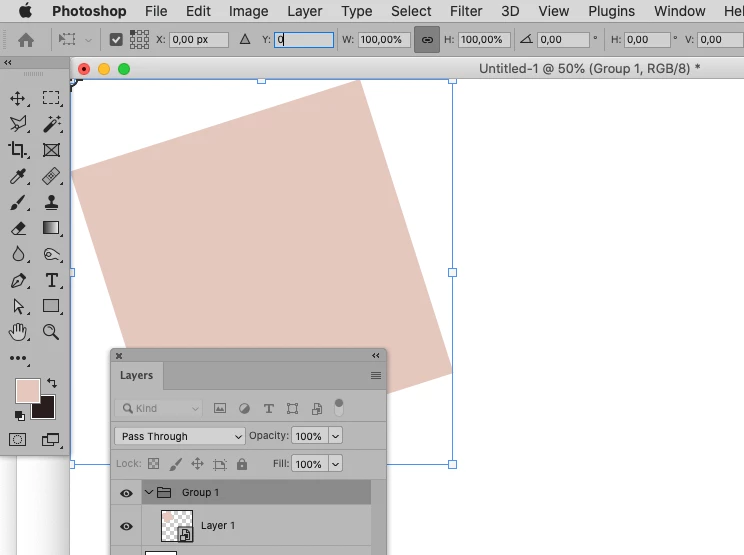Viewport: 744px width, 555px height.
Task: Select the Eraser tool
Action: pos(18,229)
